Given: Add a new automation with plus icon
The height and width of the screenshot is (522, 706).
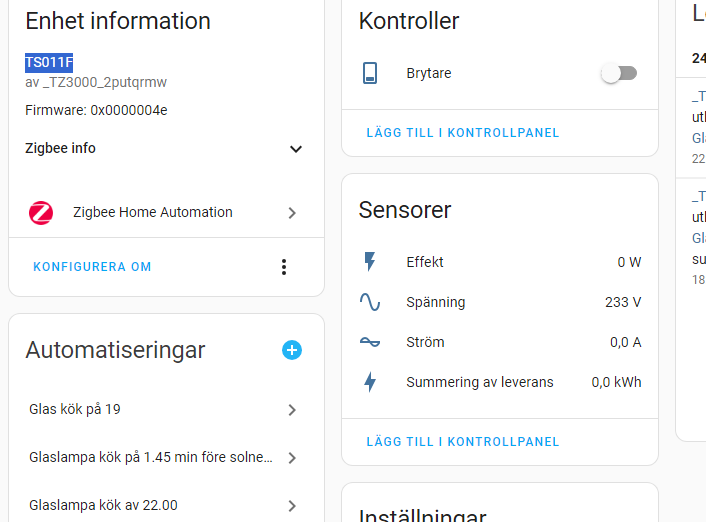Looking at the screenshot, I should (x=292, y=350).
